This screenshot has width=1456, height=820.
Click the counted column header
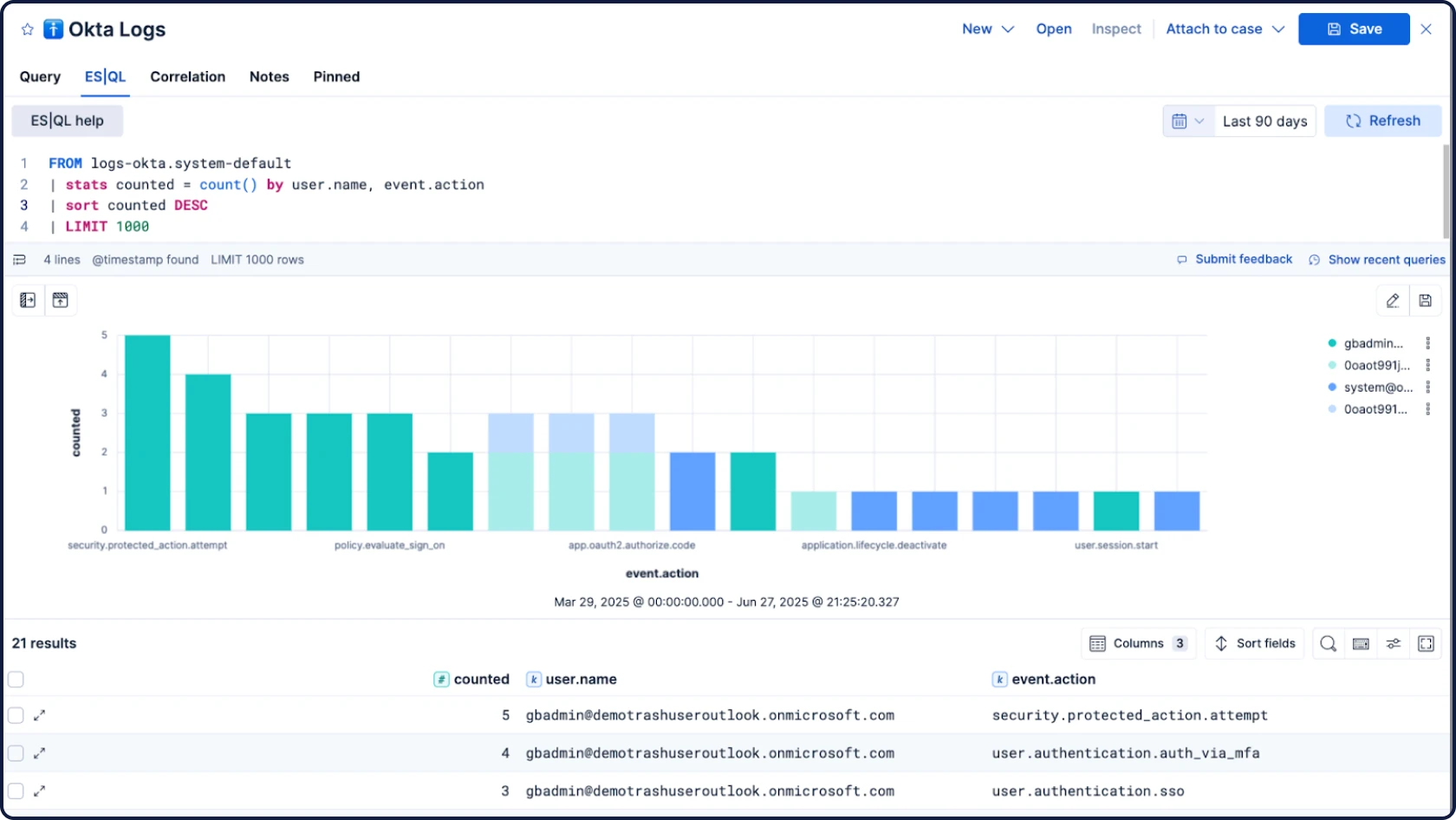[x=472, y=680]
